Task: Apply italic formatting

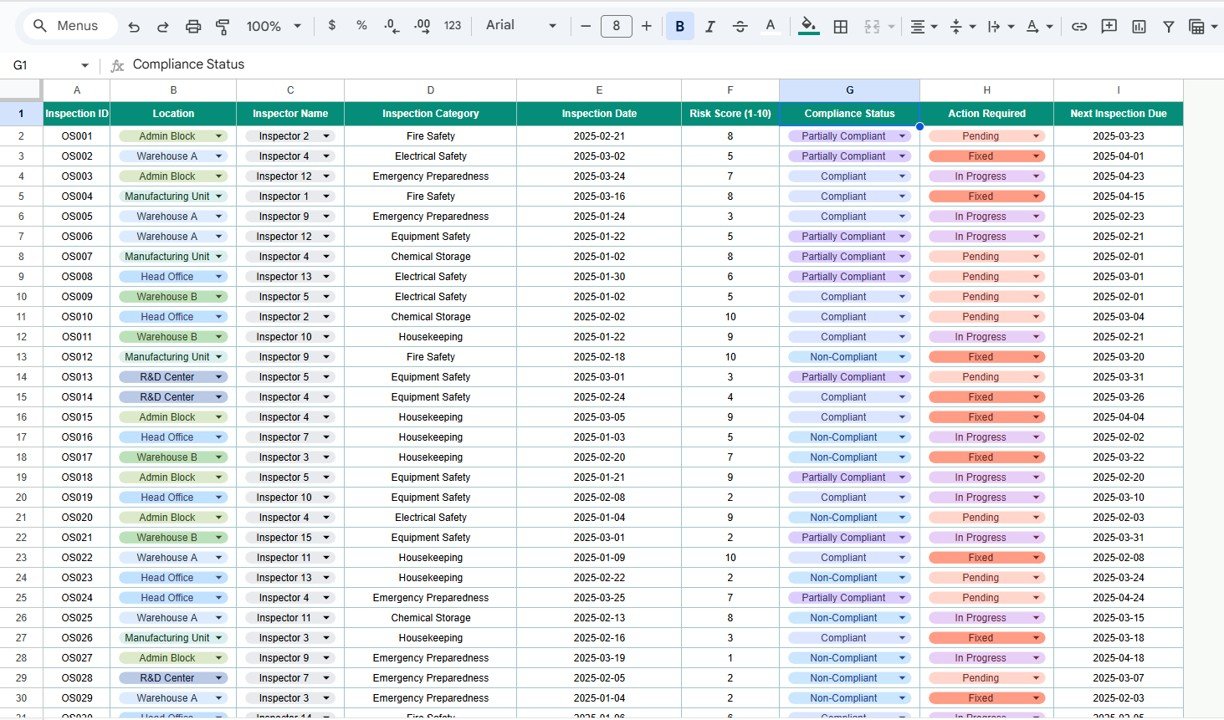Action: pyautogui.click(x=710, y=25)
